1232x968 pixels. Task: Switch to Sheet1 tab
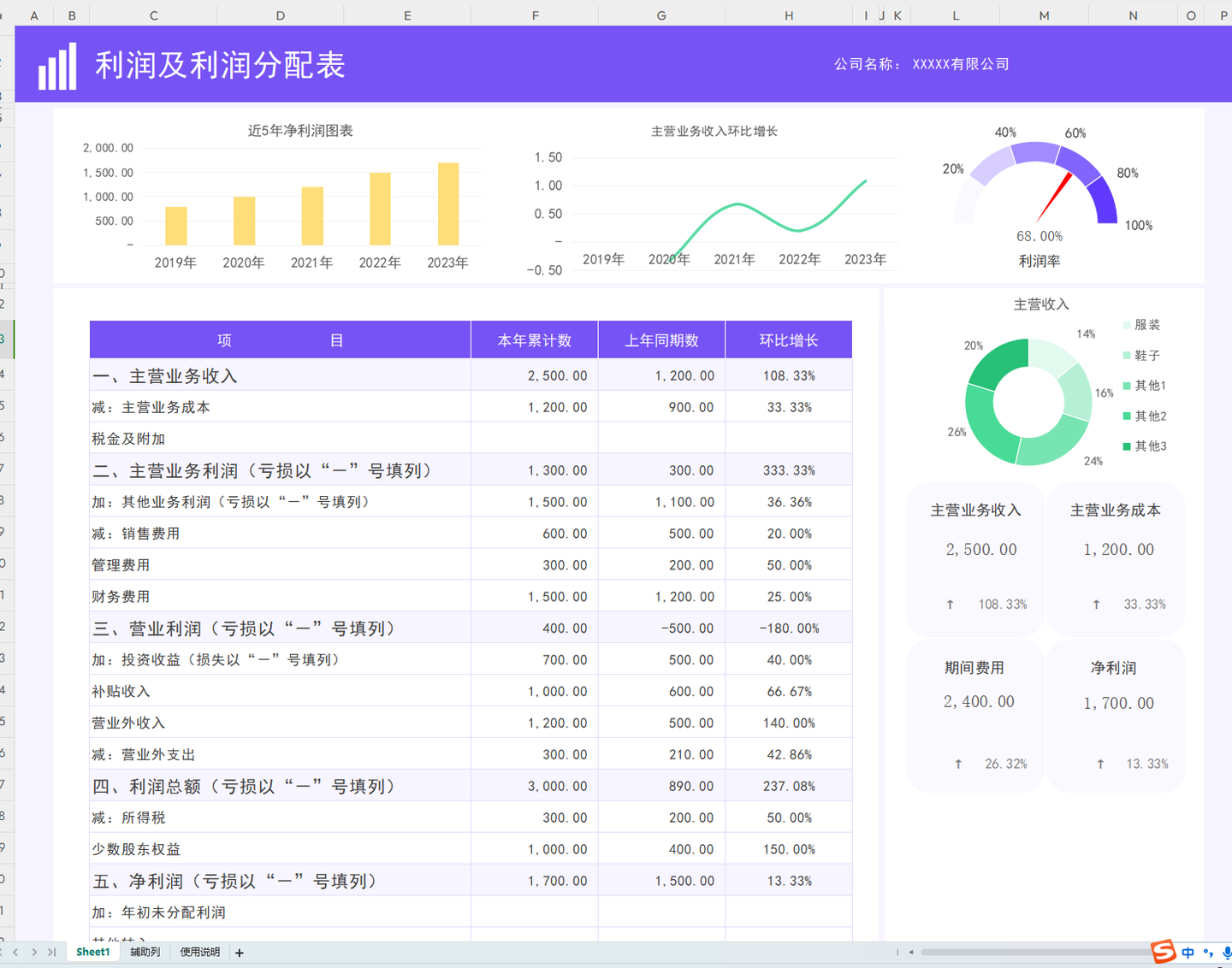click(x=92, y=952)
